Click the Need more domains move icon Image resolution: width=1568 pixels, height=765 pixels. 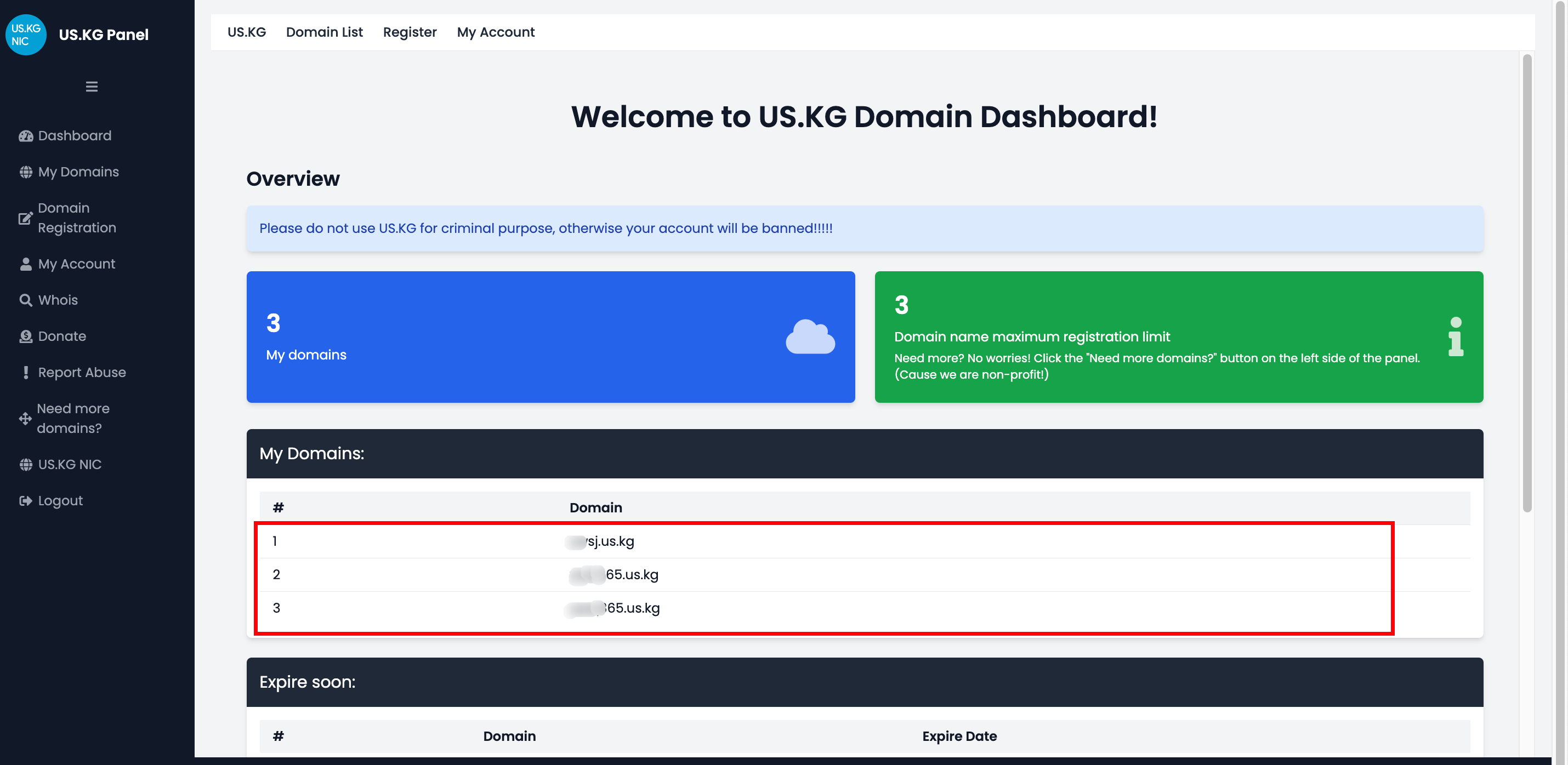[25, 418]
